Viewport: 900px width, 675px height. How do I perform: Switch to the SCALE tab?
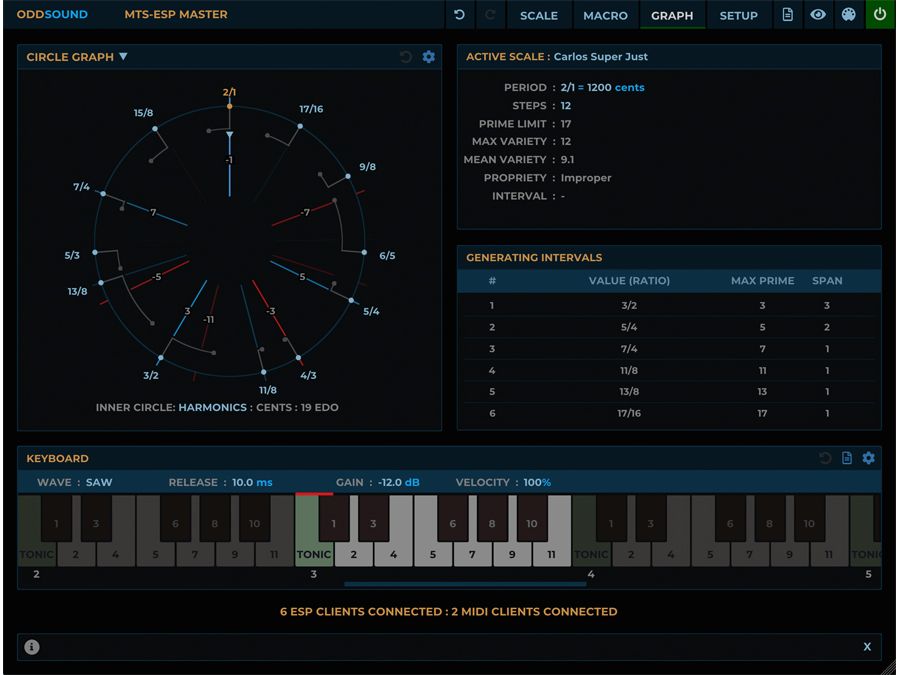pos(538,15)
